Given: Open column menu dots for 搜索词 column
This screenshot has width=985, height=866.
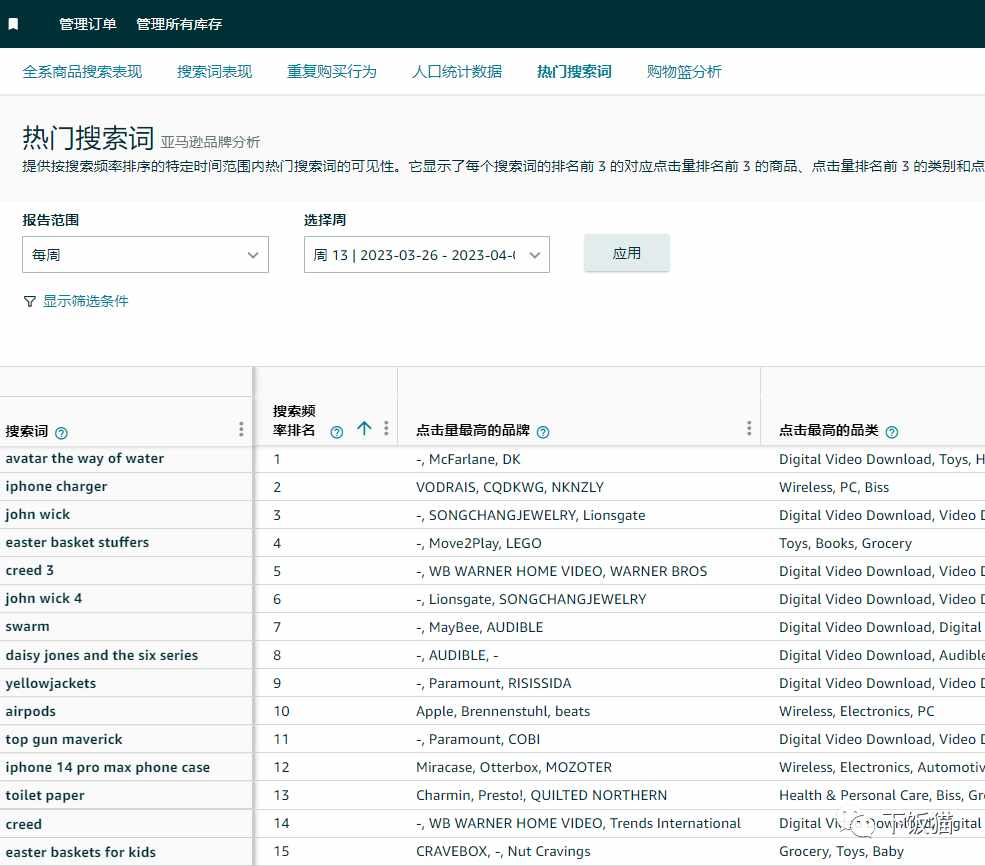Looking at the screenshot, I should [x=241, y=429].
